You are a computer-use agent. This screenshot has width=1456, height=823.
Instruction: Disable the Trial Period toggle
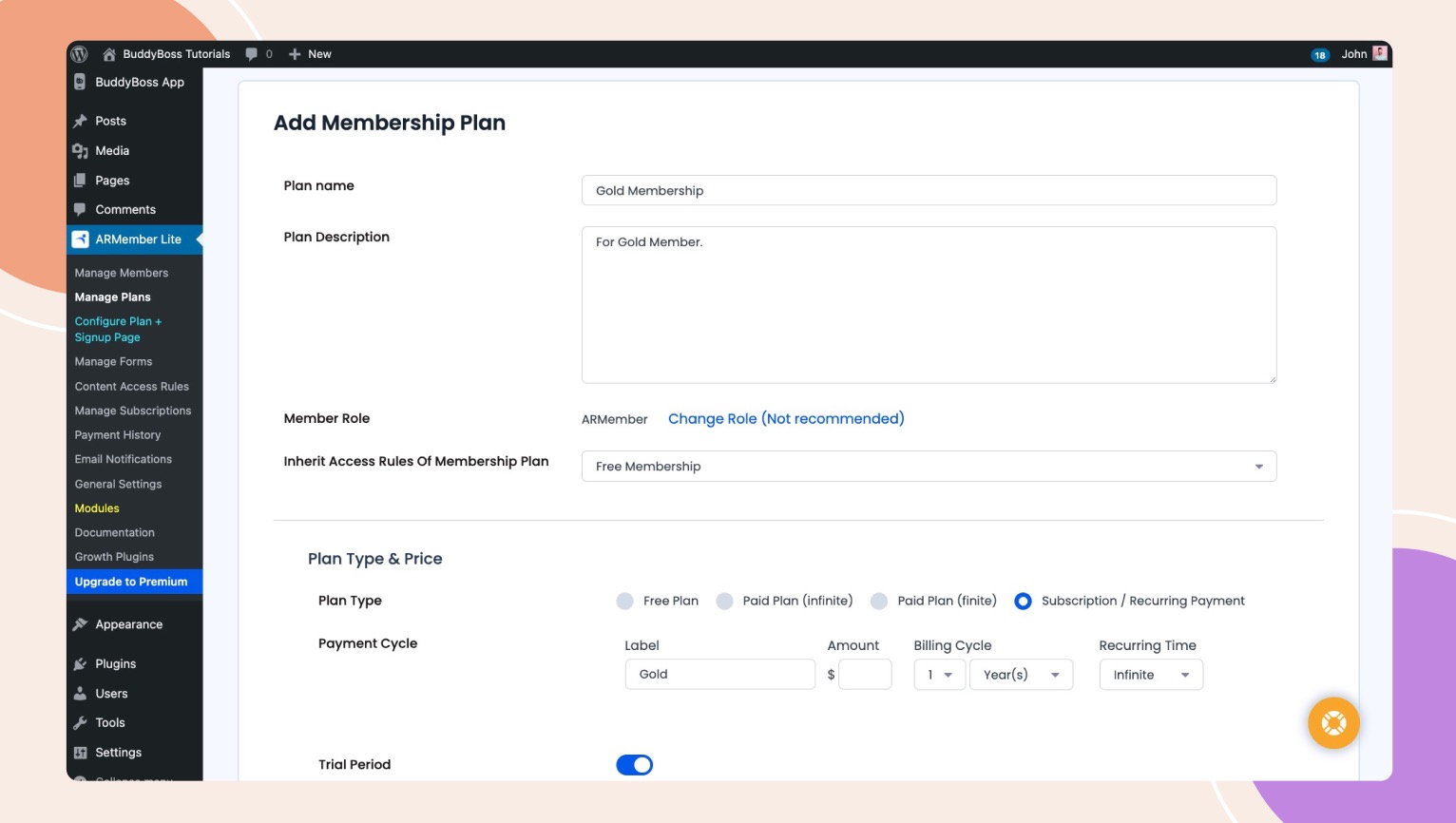[634, 765]
